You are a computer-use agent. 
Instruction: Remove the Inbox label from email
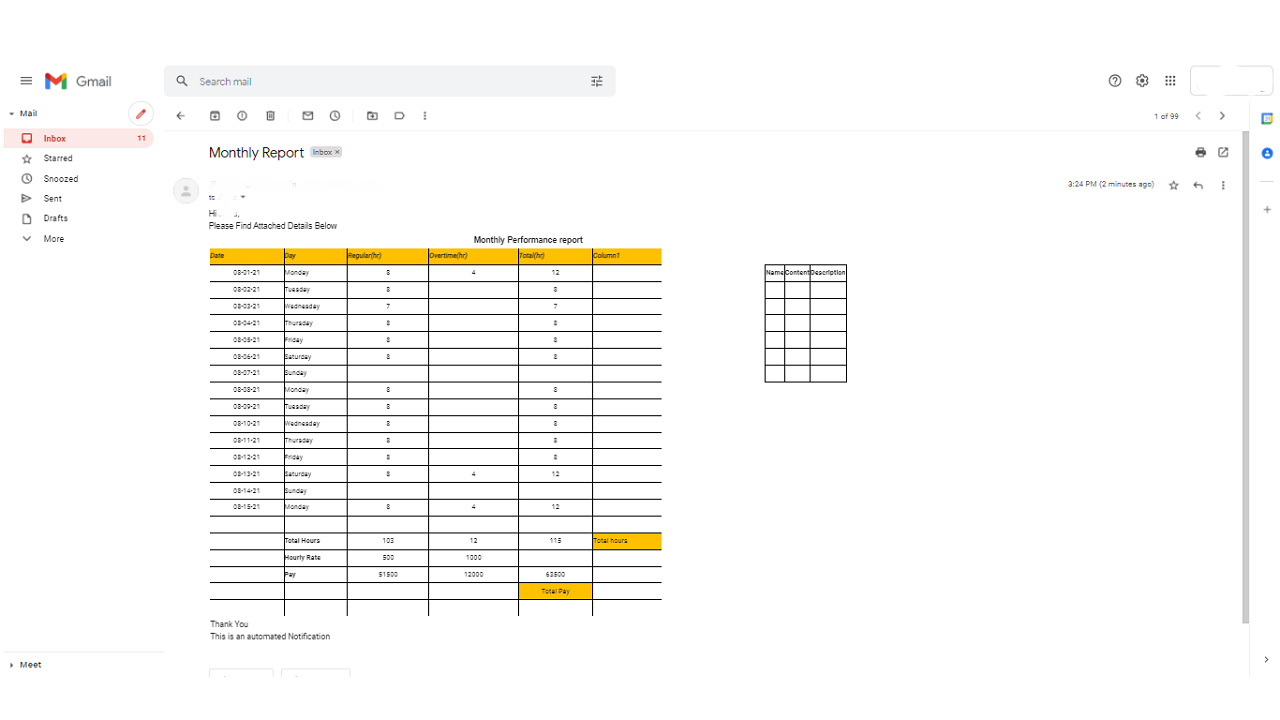(337, 152)
